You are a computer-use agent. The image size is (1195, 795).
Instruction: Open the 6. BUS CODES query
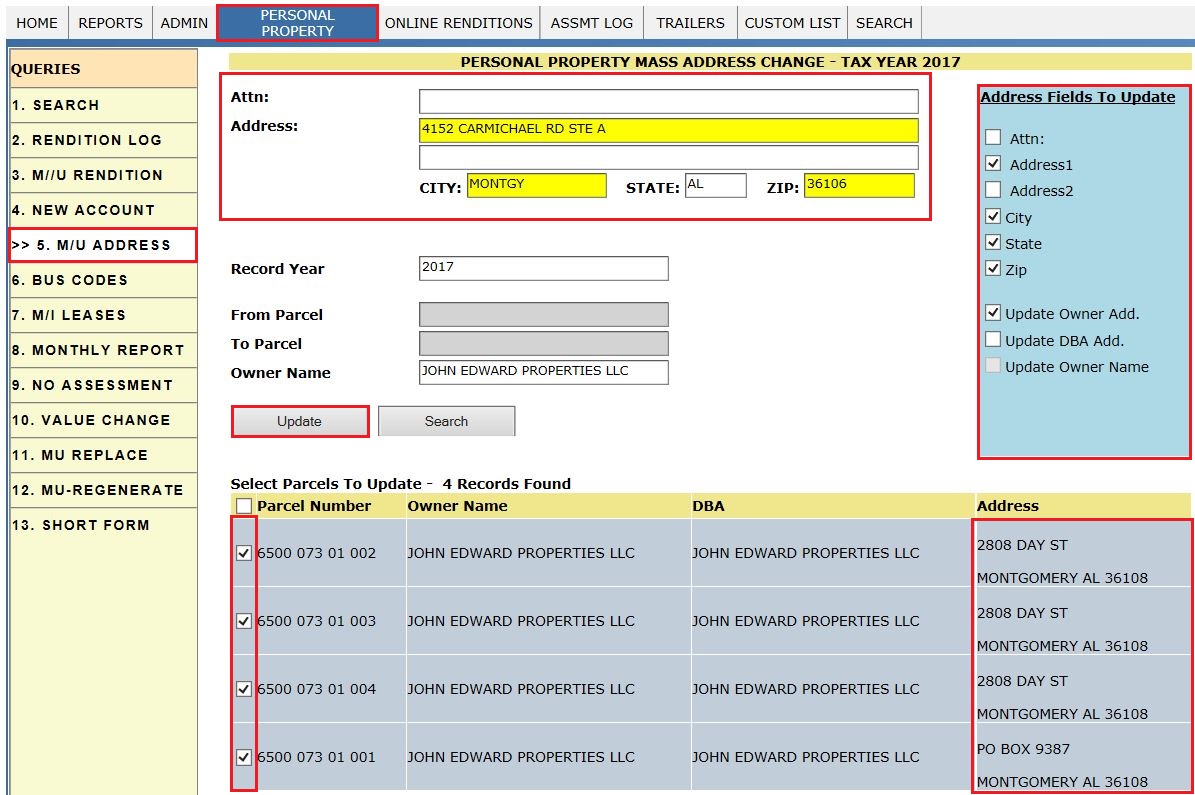104,280
